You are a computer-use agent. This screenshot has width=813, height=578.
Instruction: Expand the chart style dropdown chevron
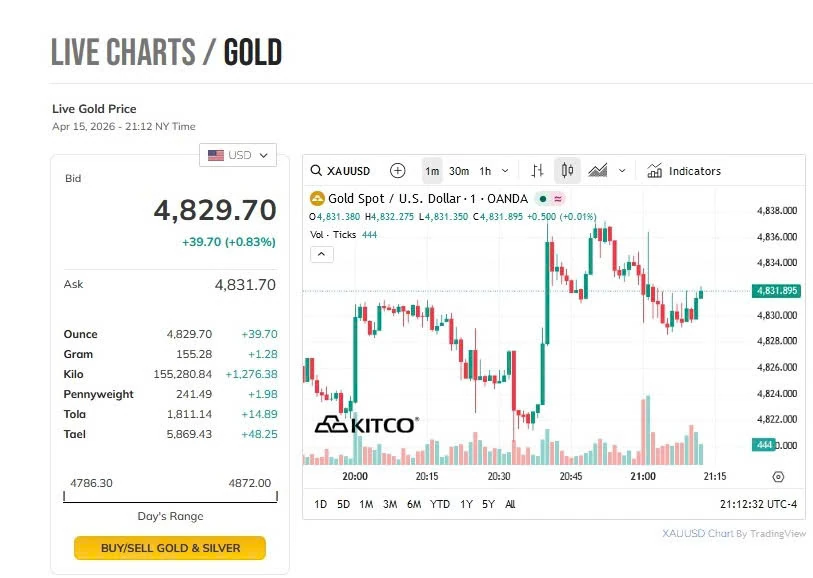[x=622, y=171]
